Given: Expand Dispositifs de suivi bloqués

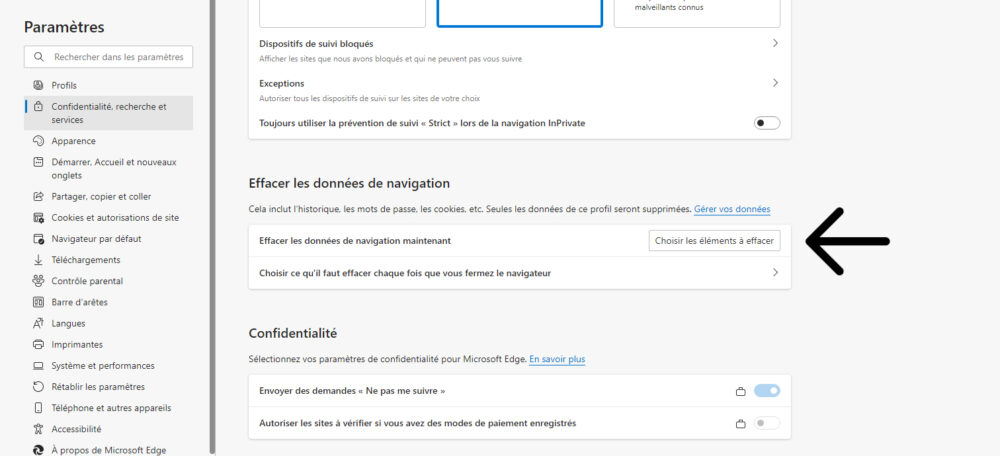Looking at the screenshot, I should click(775, 44).
